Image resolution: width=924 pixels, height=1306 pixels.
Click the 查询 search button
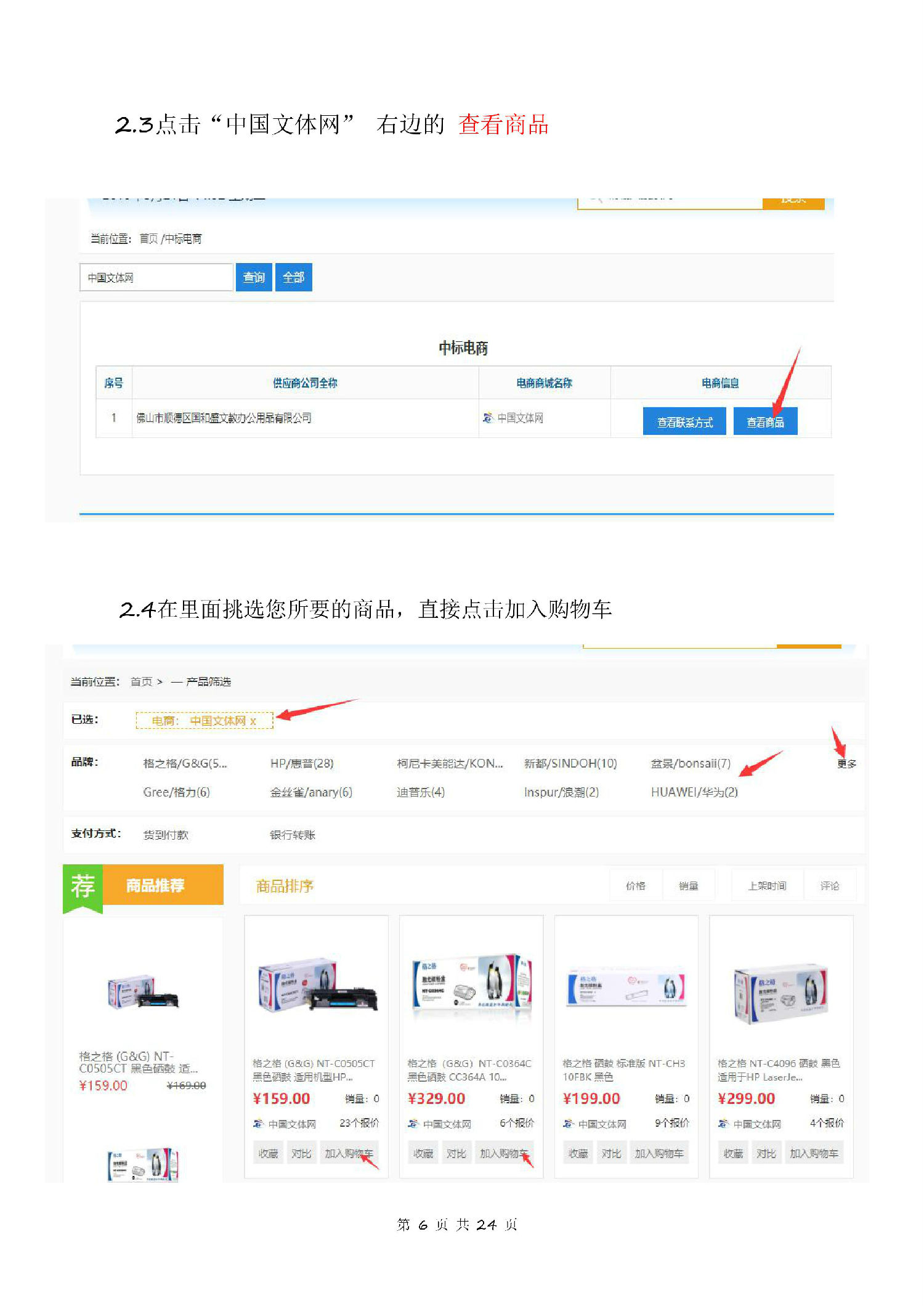254,277
